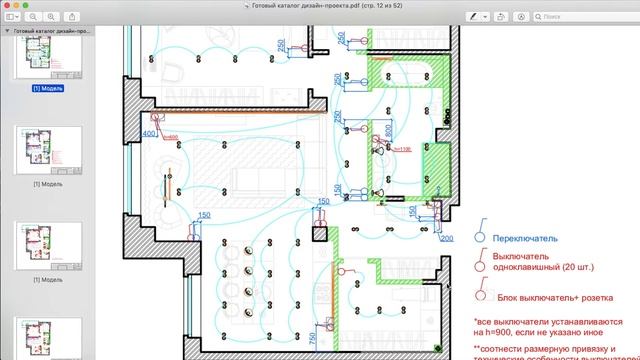640x360 pixels.
Task: Click the yellow minimize window button
Action: click(16, 5)
